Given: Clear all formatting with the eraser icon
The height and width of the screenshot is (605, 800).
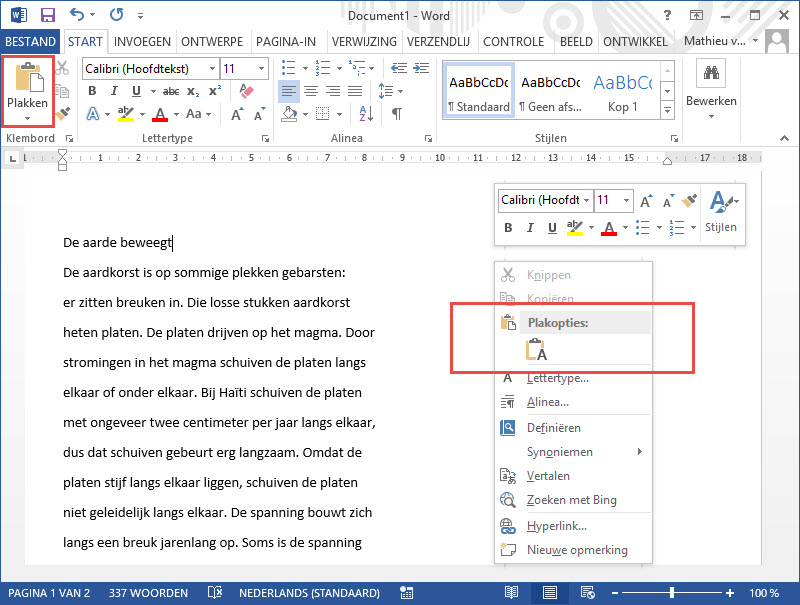Looking at the screenshot, I should pos(246,91).
